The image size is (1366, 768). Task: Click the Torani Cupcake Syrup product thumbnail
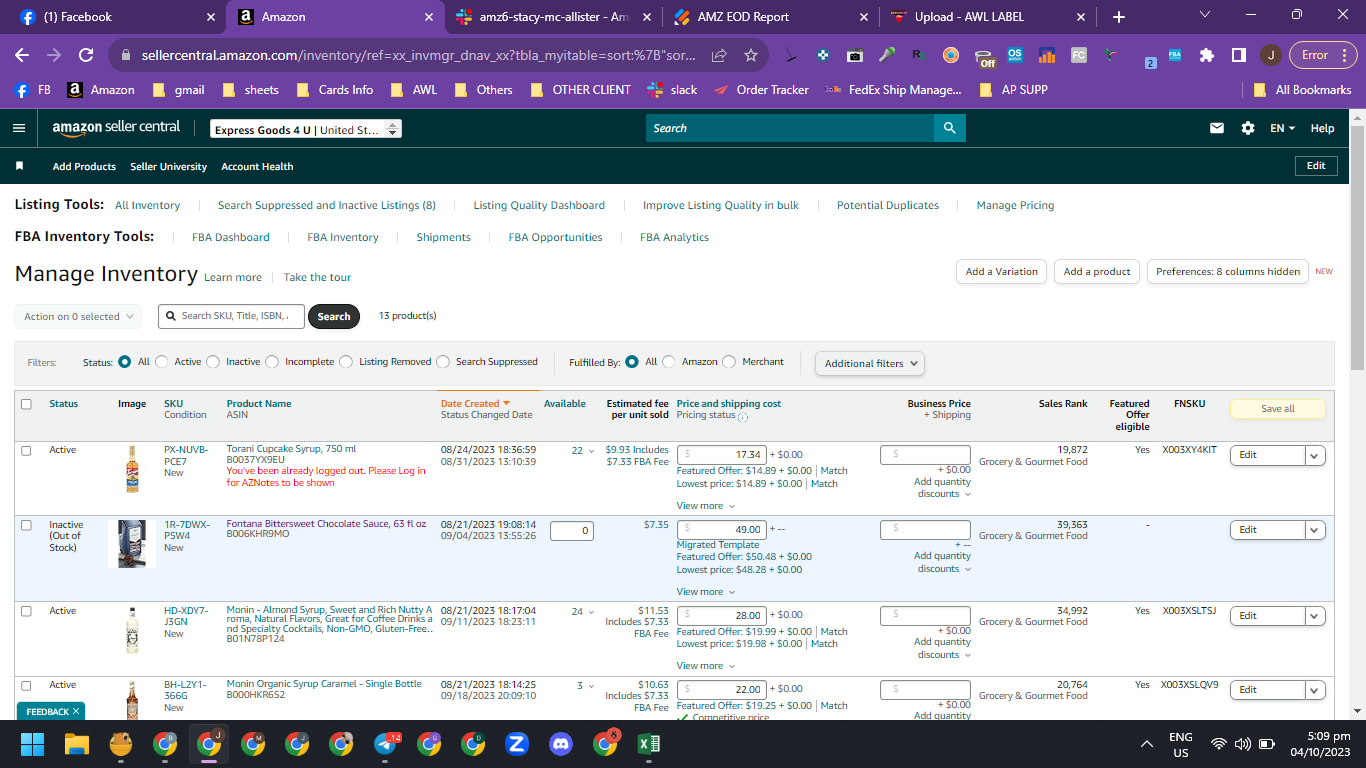click(x=132, y=469)
